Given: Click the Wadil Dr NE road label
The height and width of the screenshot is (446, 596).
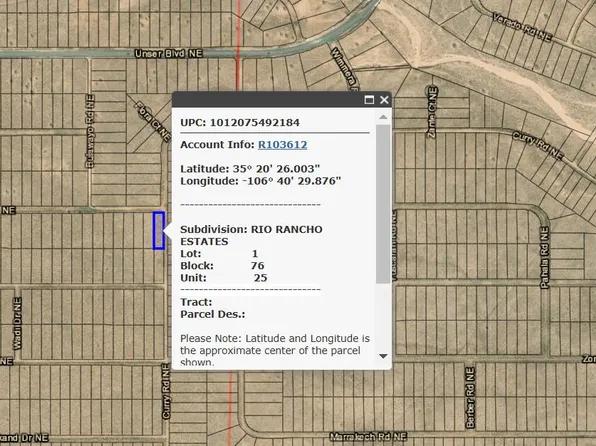Looking at the screenshot, I should (17, 324).
